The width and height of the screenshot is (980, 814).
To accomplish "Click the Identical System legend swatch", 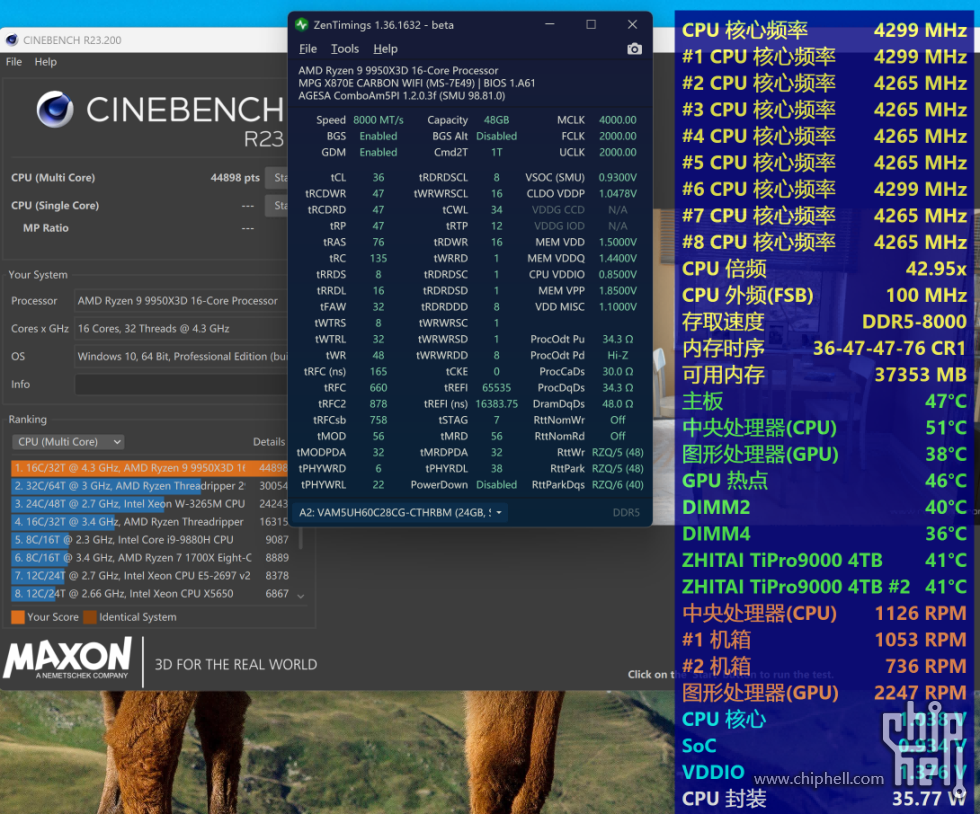I will coord(90,617).
